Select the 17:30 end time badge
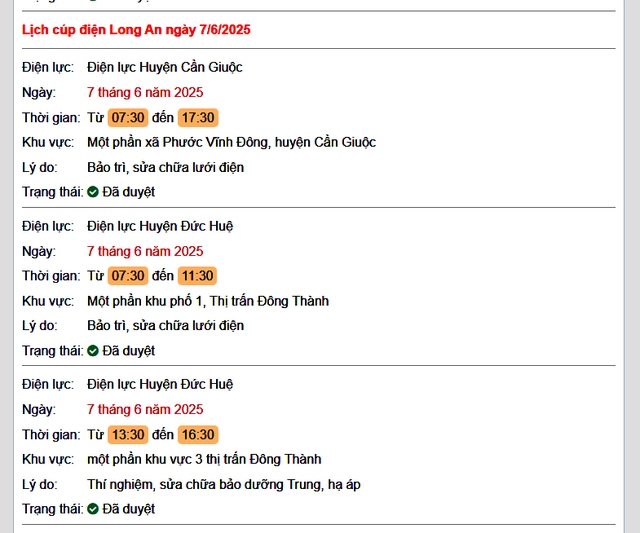This screenshot has height=533, width=640. pyautogui.click(x=198, y=118)
